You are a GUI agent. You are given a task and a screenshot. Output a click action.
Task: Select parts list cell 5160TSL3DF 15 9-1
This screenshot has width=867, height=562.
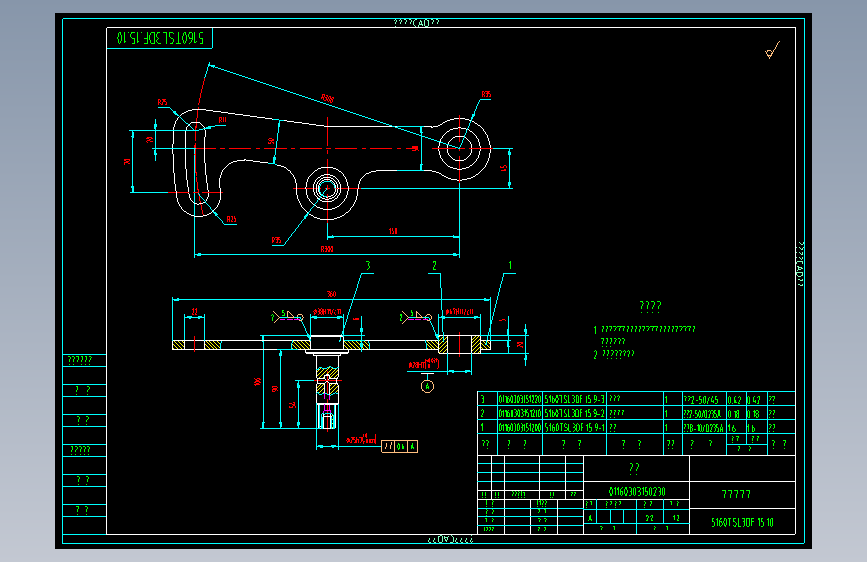[x=574, y=428]
